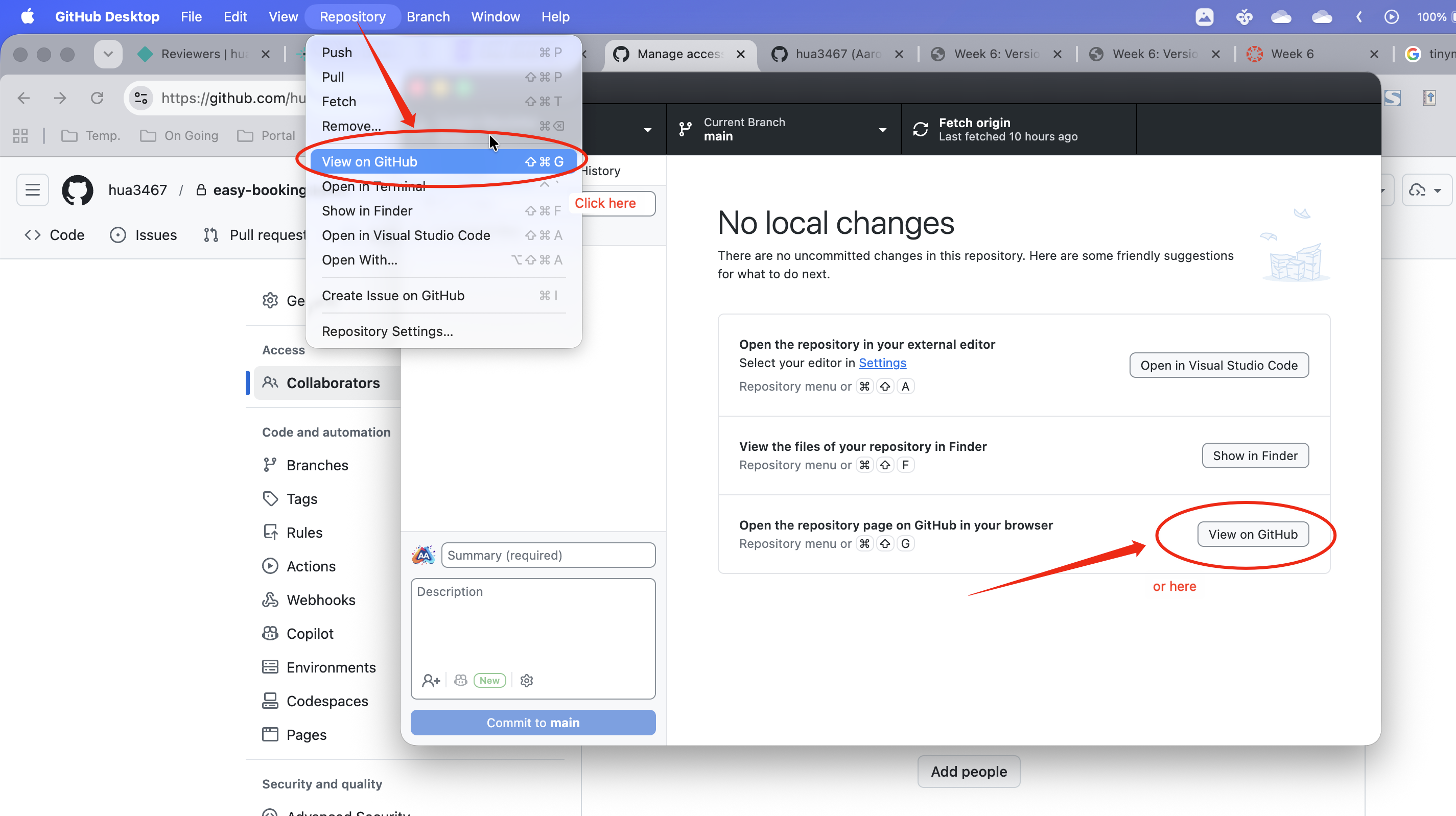The width and height of the screenshot is (1456, 816).
Task: Close the Manage access tab
Action: coord(740,54)
